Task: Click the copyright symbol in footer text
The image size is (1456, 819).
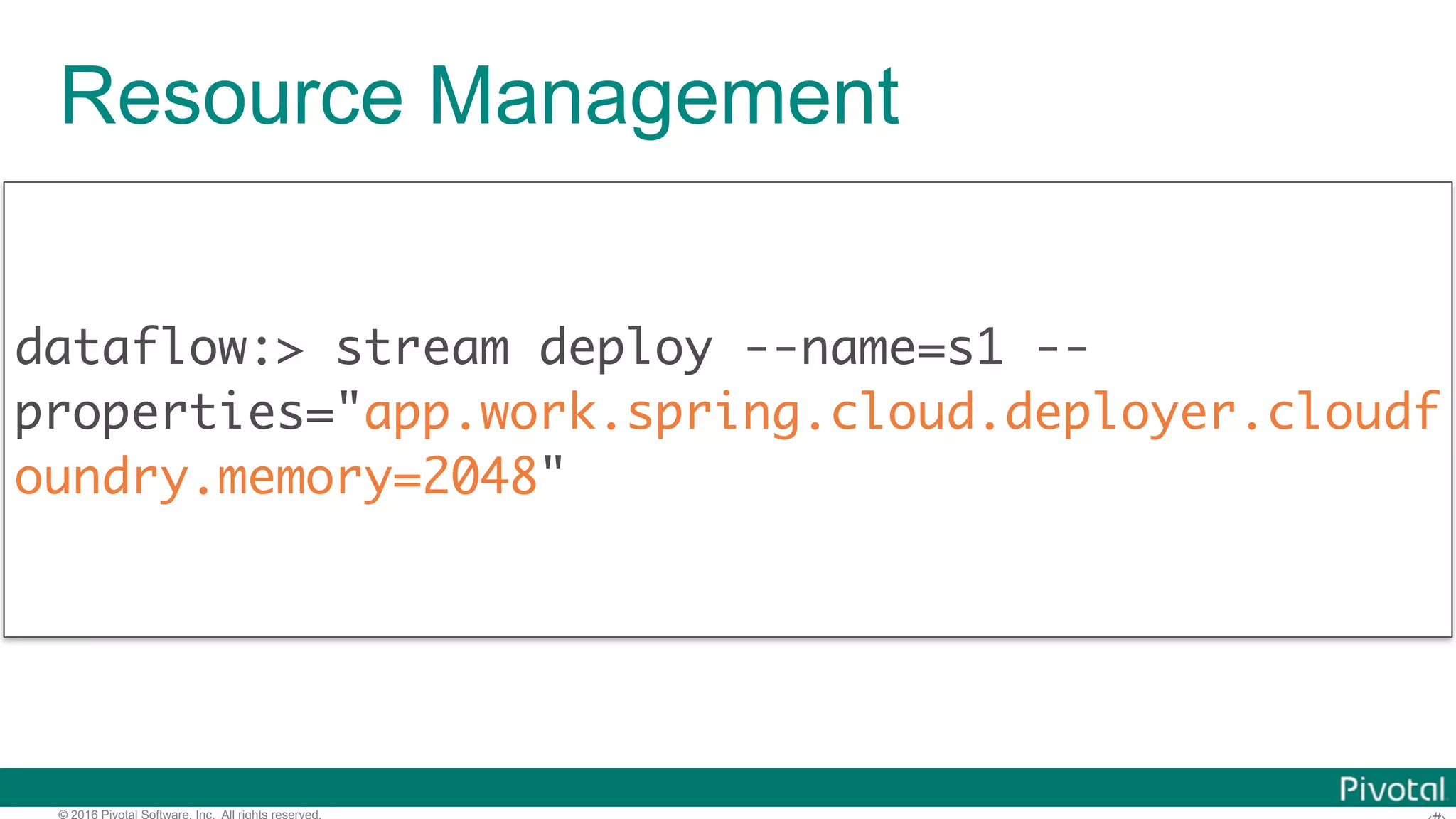Action: pos(63,815)
